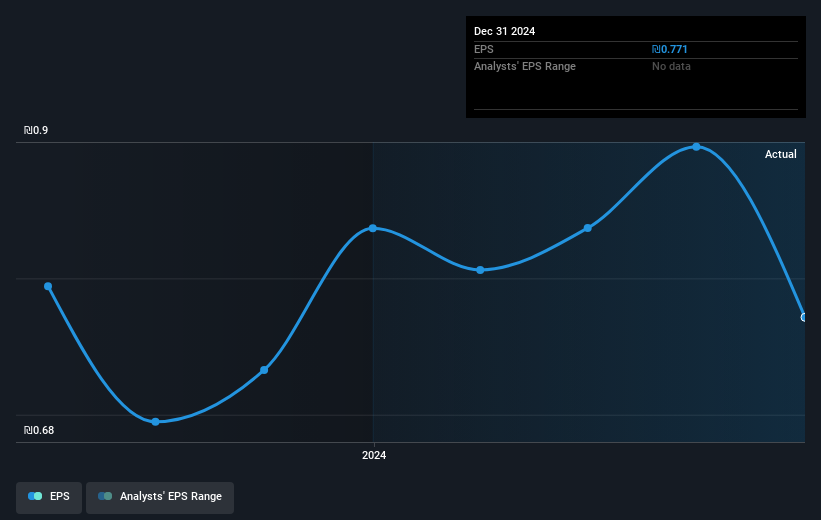Click the Dec 31 2024 tooltip date

[504, 31]
